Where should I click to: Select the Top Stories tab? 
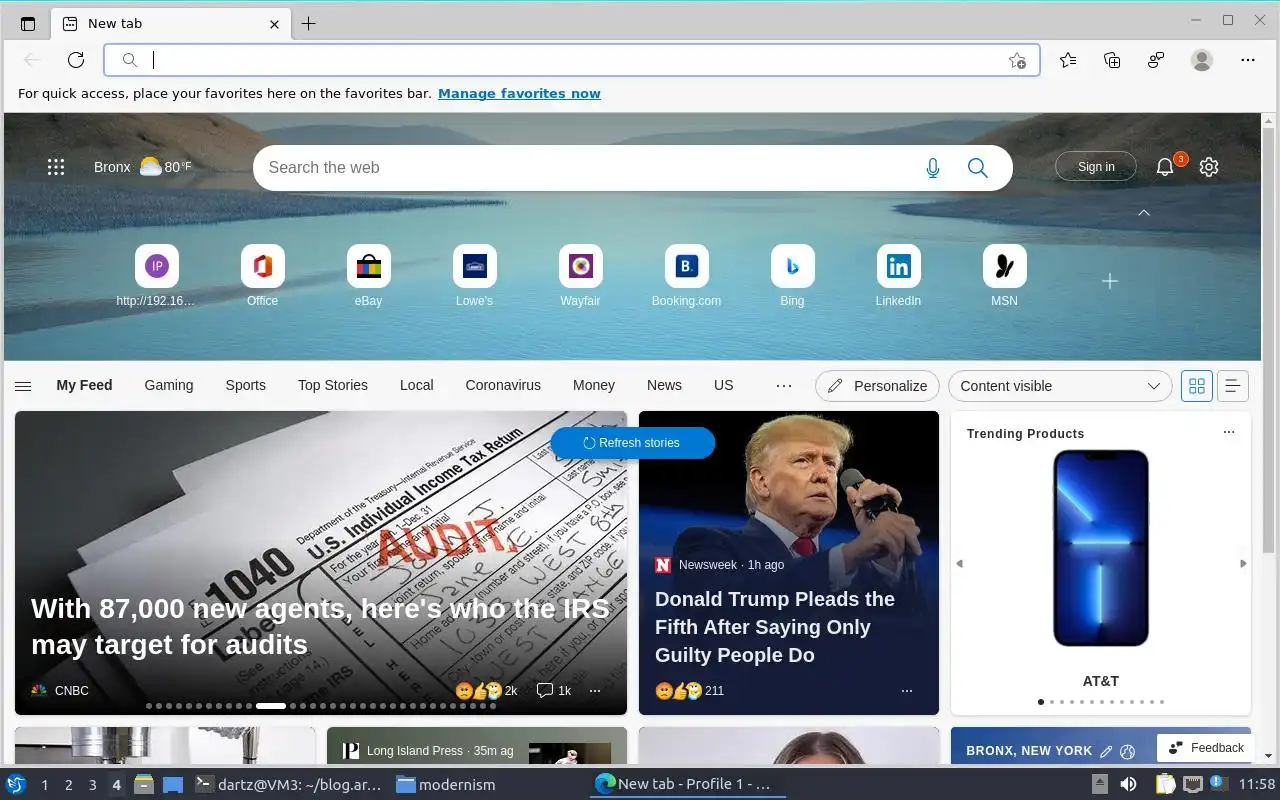(333, 385)
